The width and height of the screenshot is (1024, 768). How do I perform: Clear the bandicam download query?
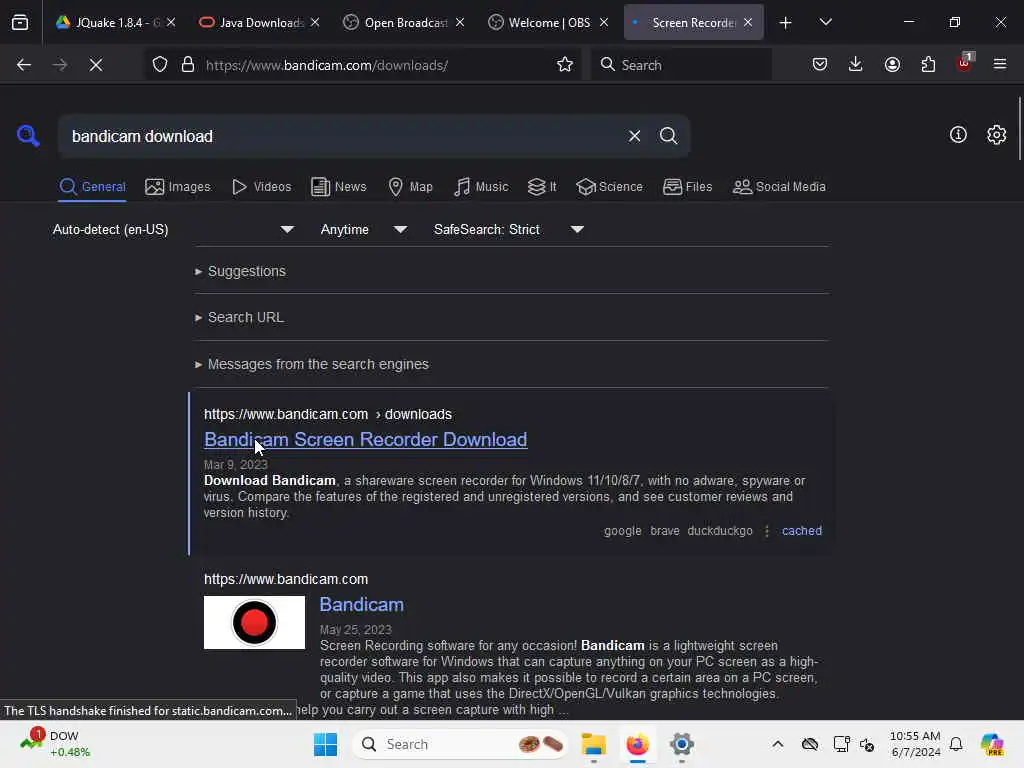(634, 136)
